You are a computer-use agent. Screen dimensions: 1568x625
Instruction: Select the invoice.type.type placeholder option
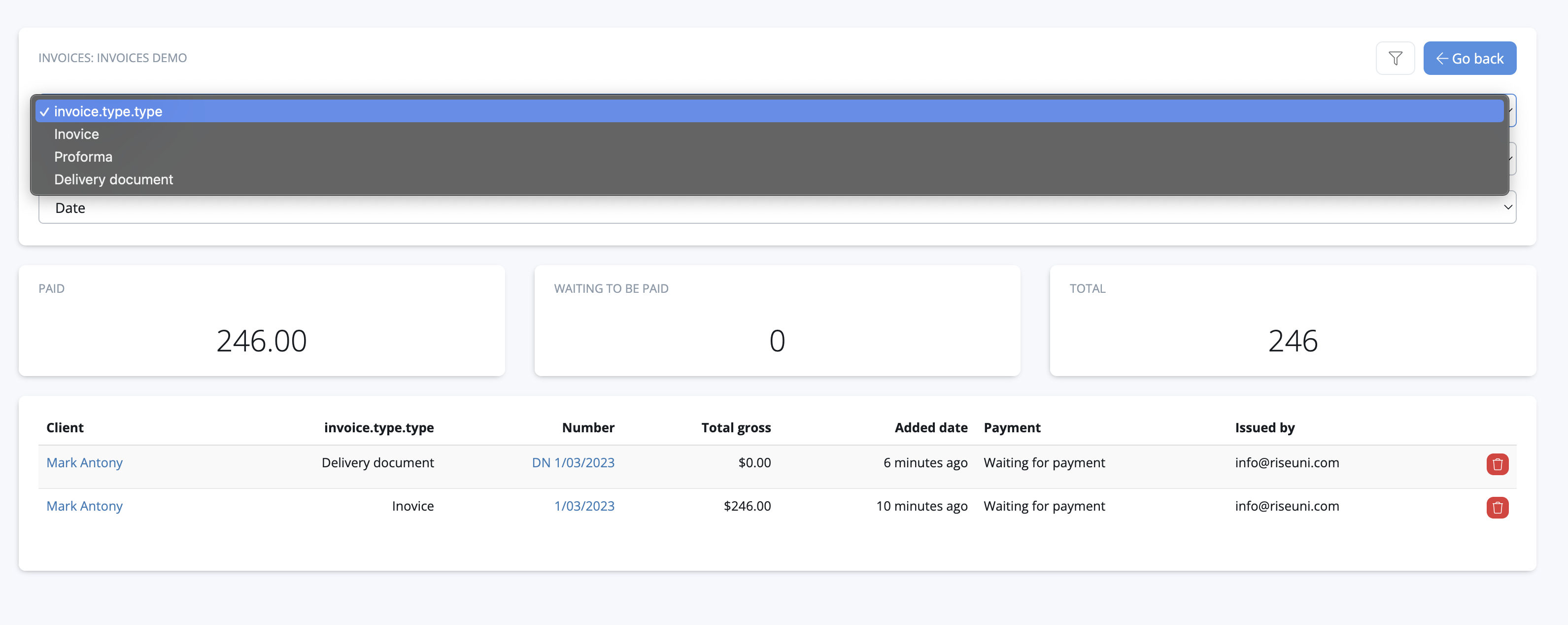[108, 111]
